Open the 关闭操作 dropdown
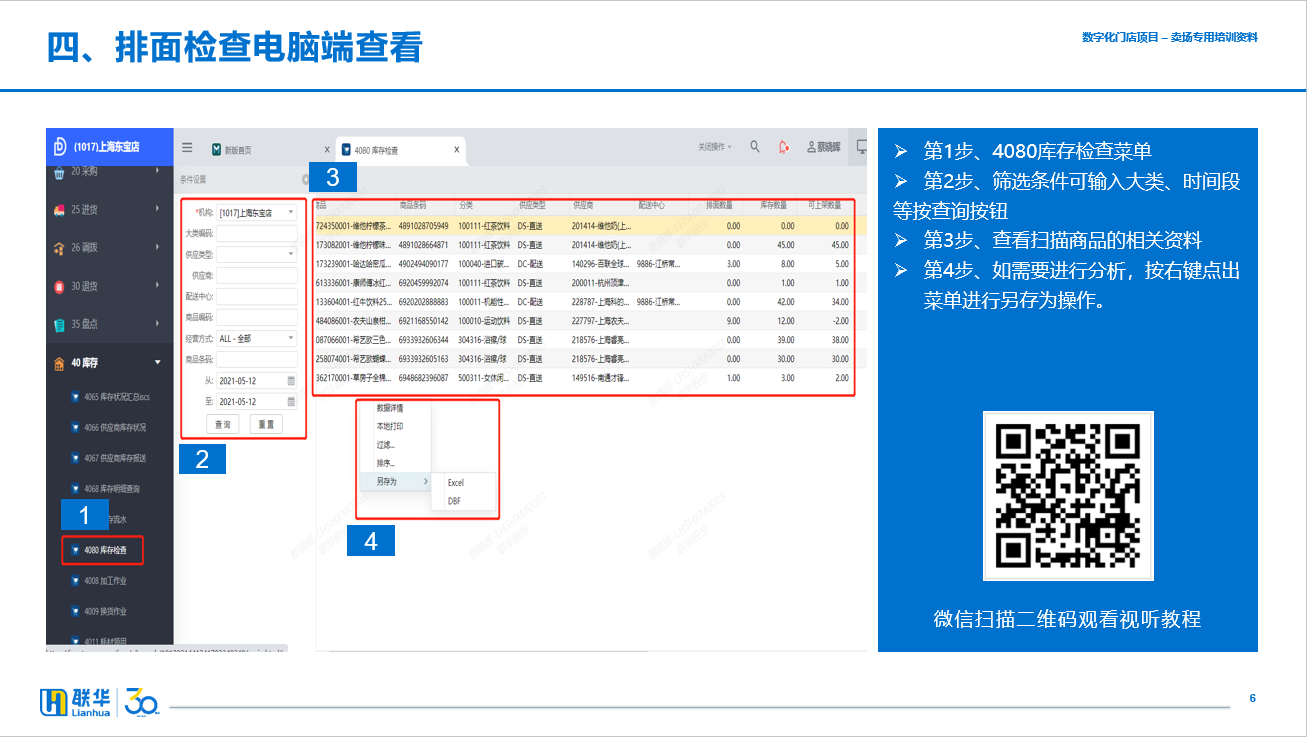The height and width of the screenshot is (737, 1307). (x=715, y=147)
